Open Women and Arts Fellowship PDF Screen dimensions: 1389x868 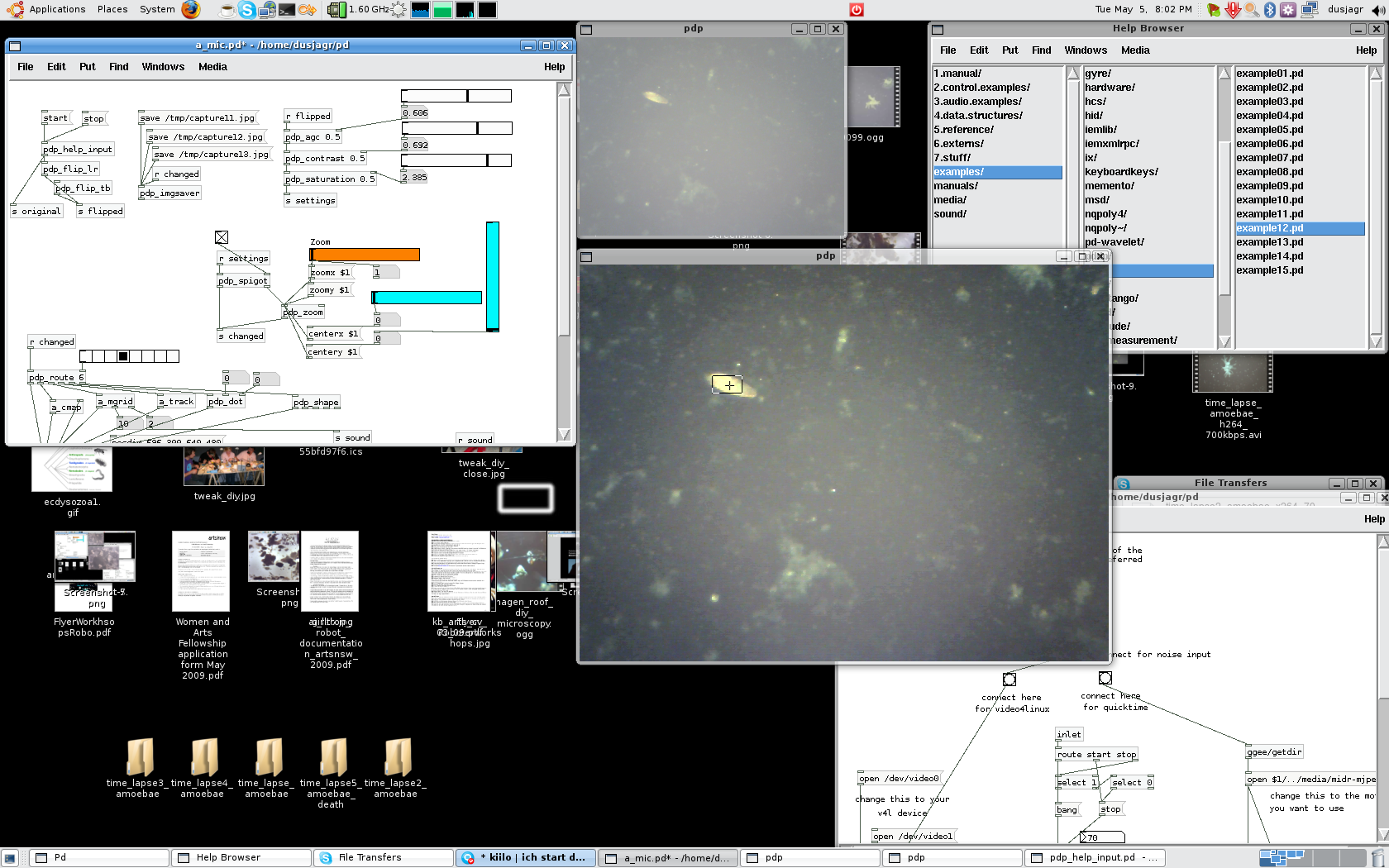pyautogui.click(x=201, y=571)
